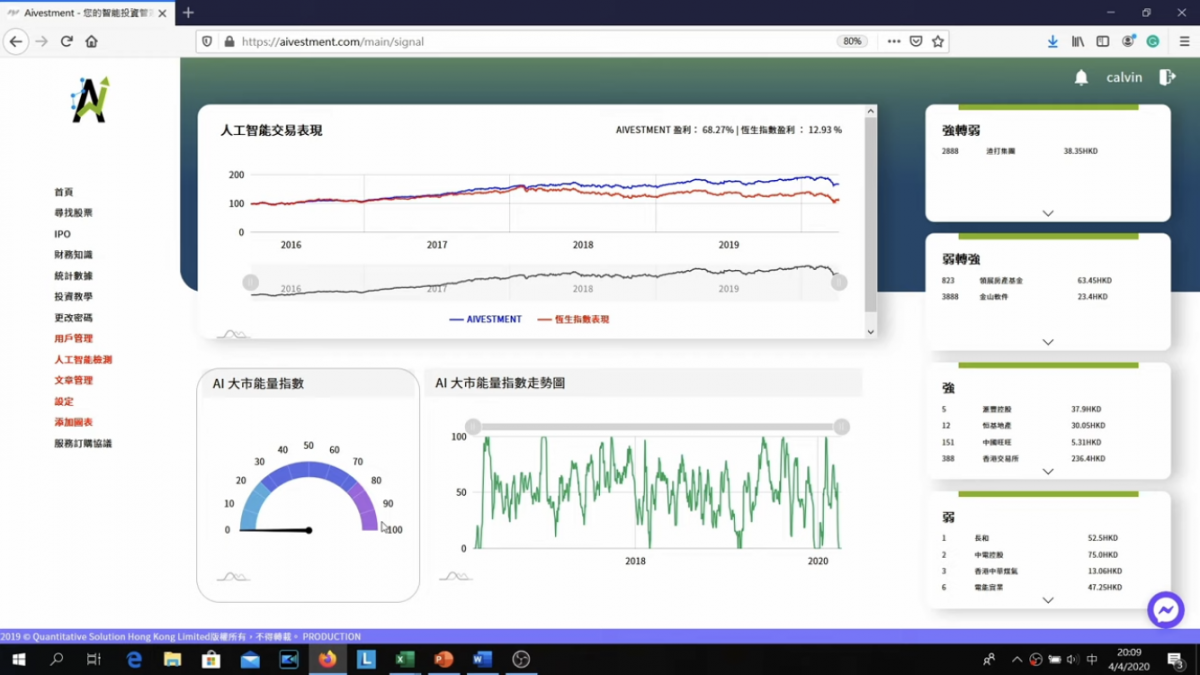Open Firefox downloads arrow
The height and width of the screenshot is (675, 1200).
(x=1052, y=42)
